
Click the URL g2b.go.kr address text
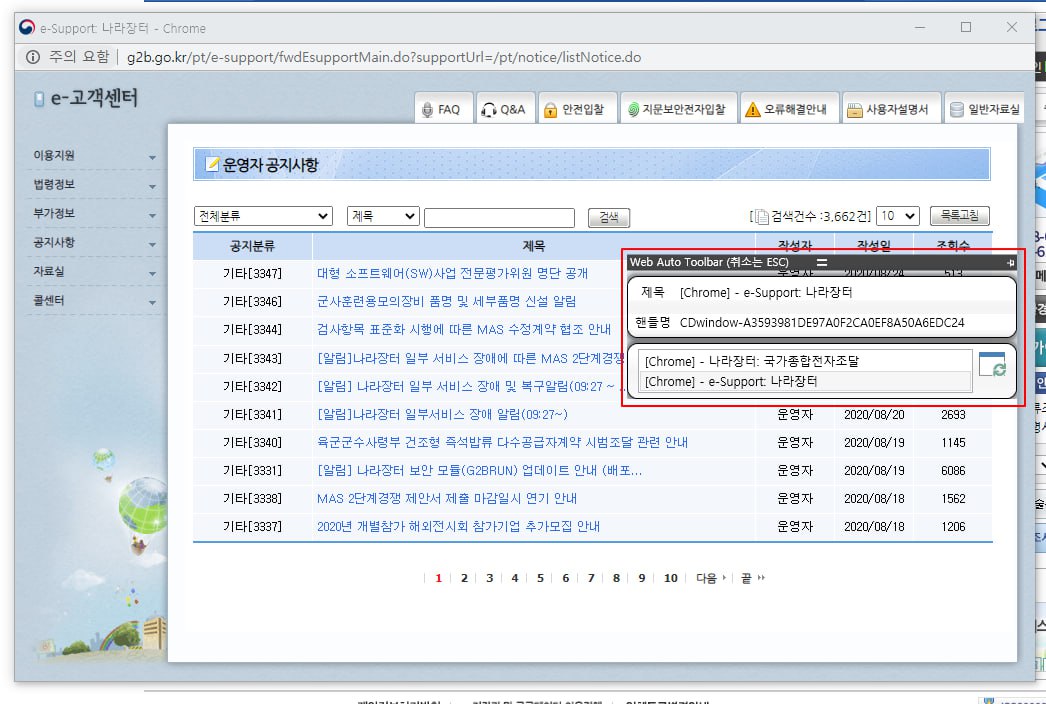[384, 57]
